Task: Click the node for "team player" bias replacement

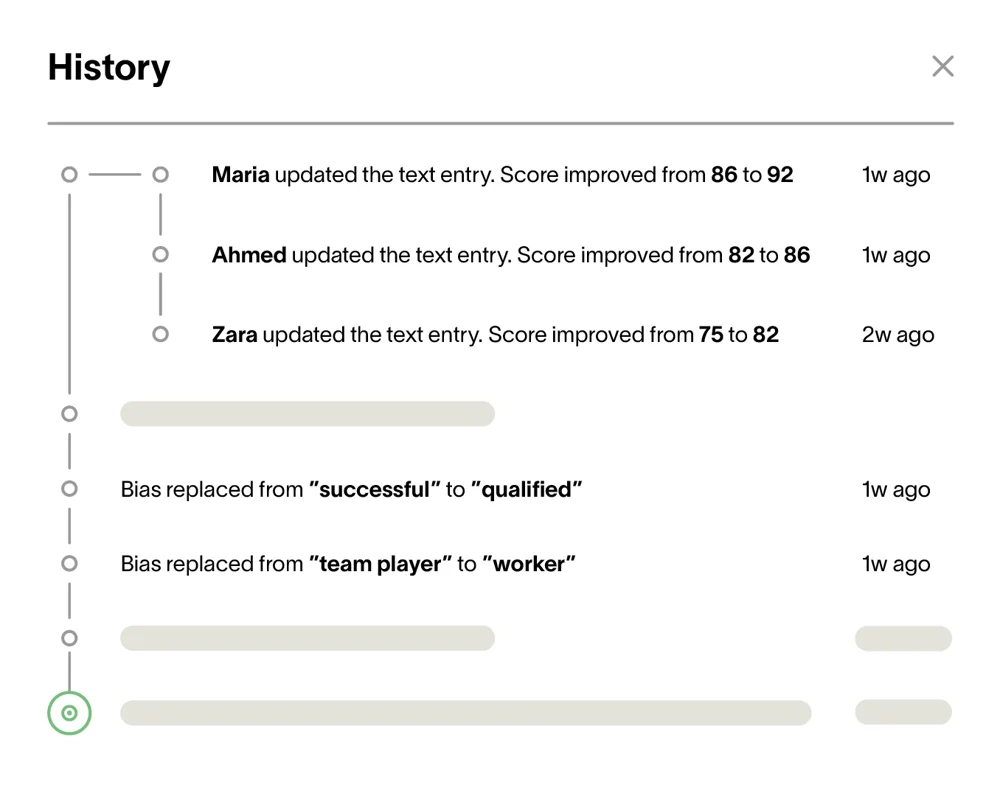Action: [69, 563]
